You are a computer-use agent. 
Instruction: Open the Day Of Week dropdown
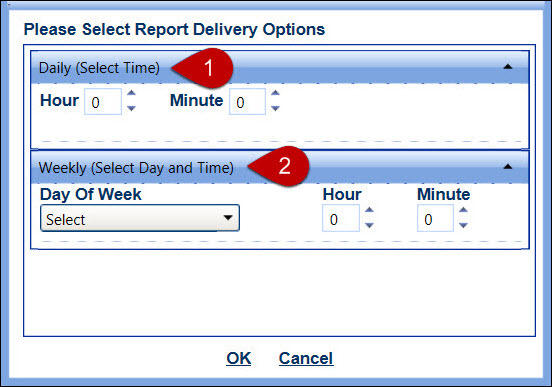tap(140, 218)
